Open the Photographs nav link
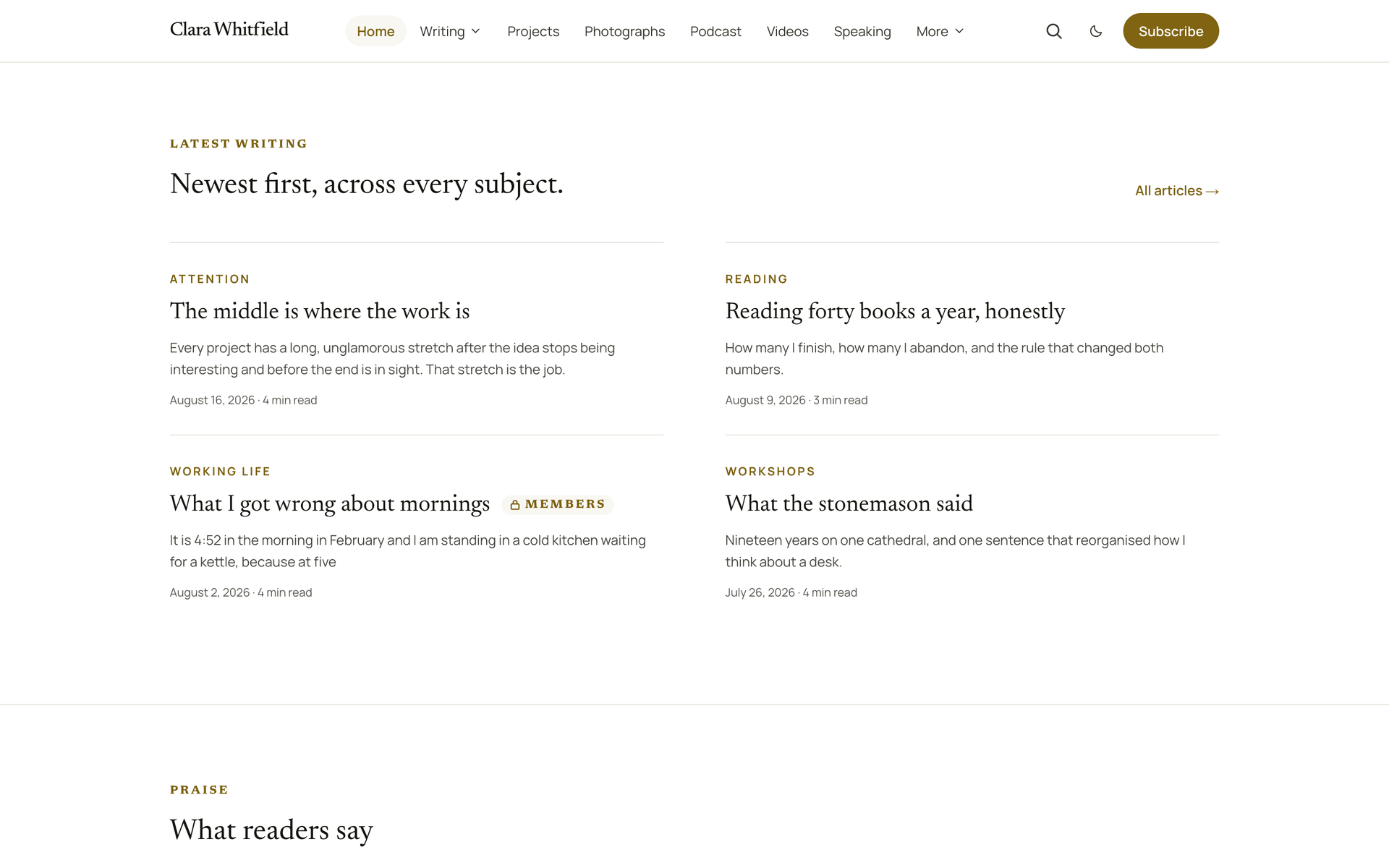Image resolution: width=1389 pixels, height=868 pixels. click(624, 31)
